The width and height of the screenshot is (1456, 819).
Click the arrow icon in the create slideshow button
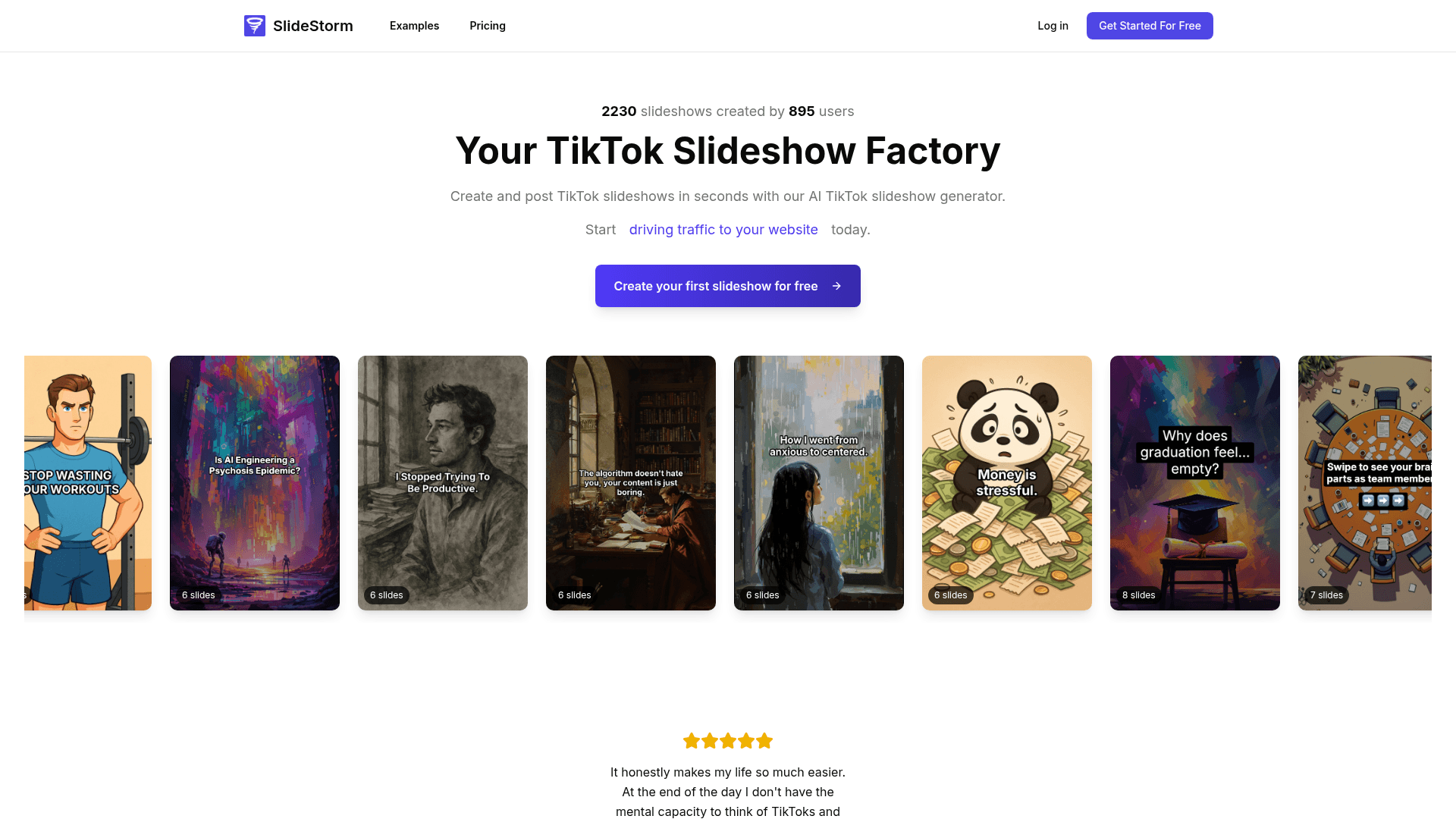[x=836, y=286]
